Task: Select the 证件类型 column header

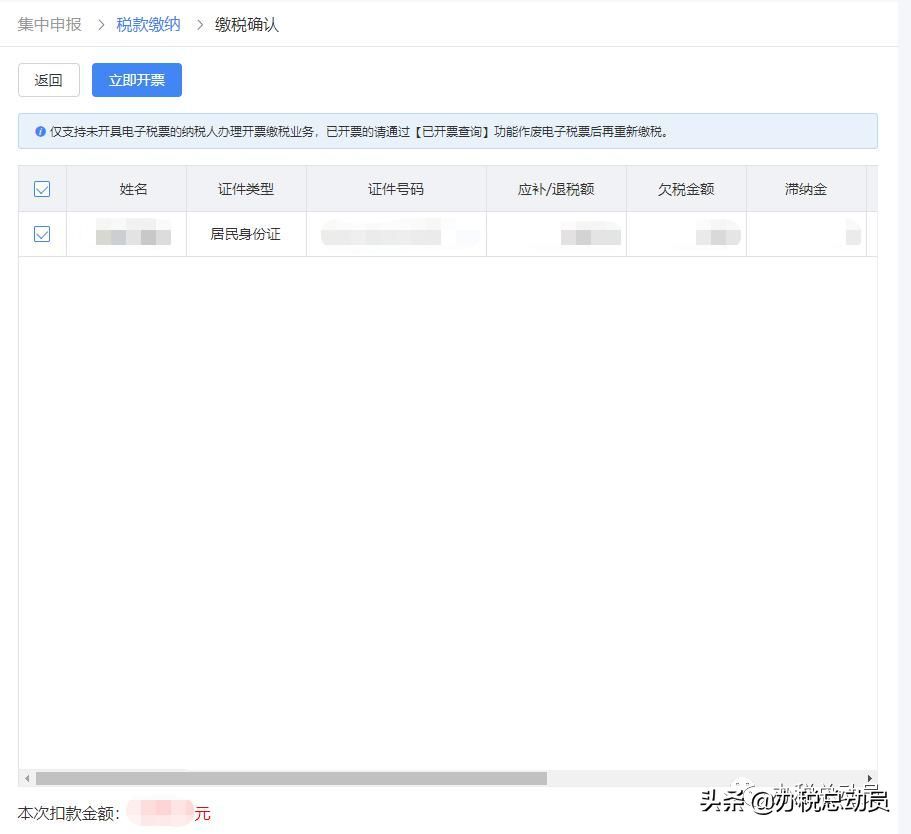Action: point(245,188)
